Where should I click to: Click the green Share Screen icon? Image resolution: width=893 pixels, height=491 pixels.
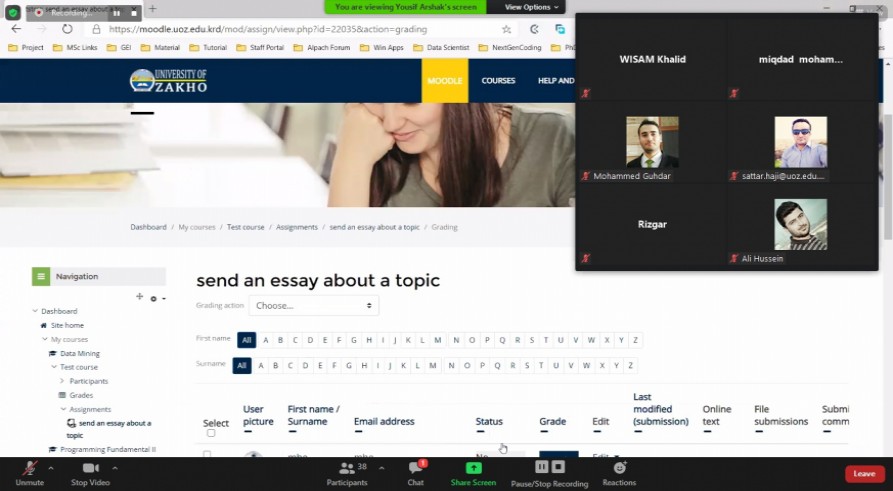[x=473, y=467]
